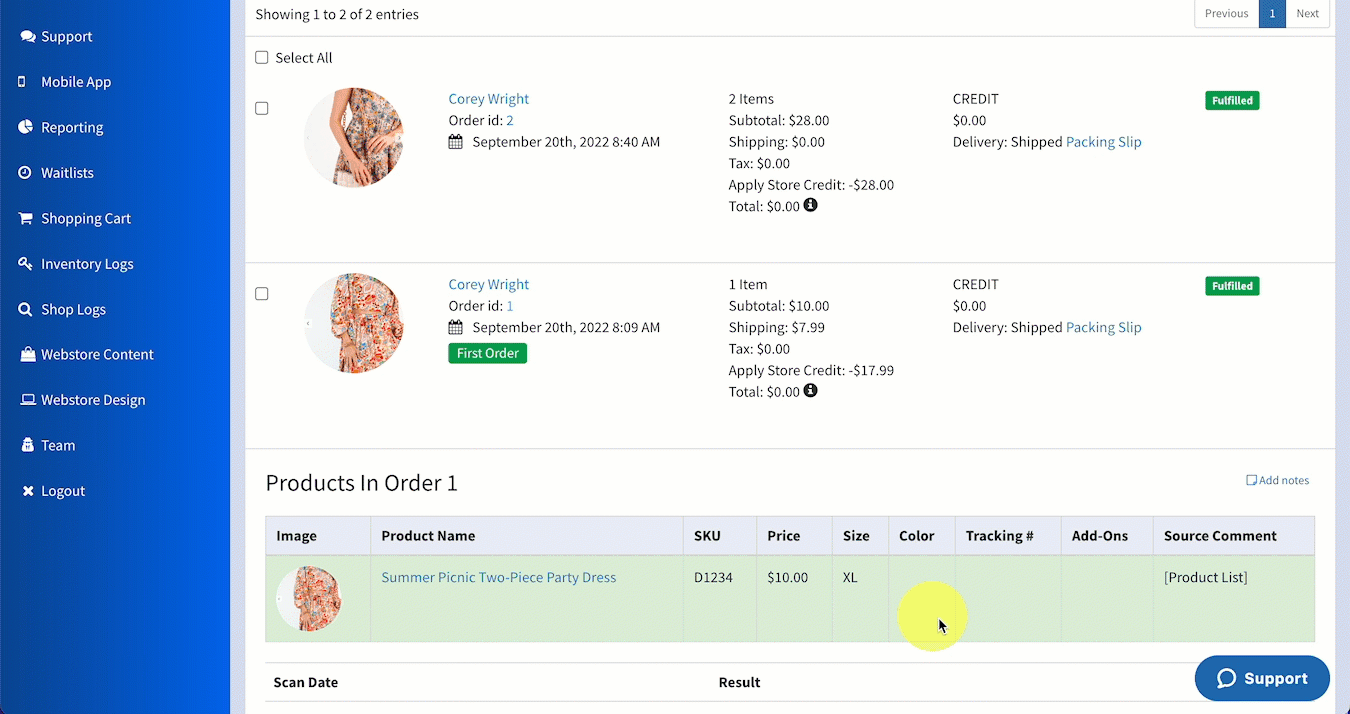Image resolution: width=1350 pixels, height=714 pixels.
Task: Open Webstore Design in the sidebar
Action: point(93,400)
